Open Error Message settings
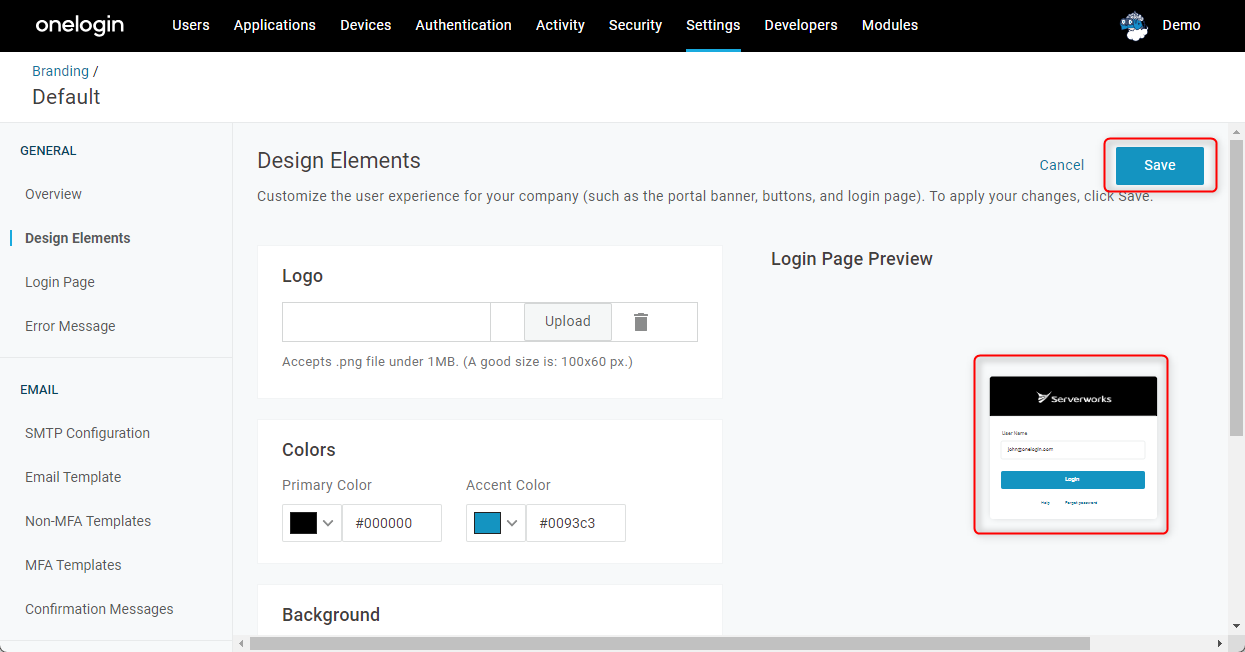The image size is (1245, 652). pyautogui.click(x=70, y=326)
